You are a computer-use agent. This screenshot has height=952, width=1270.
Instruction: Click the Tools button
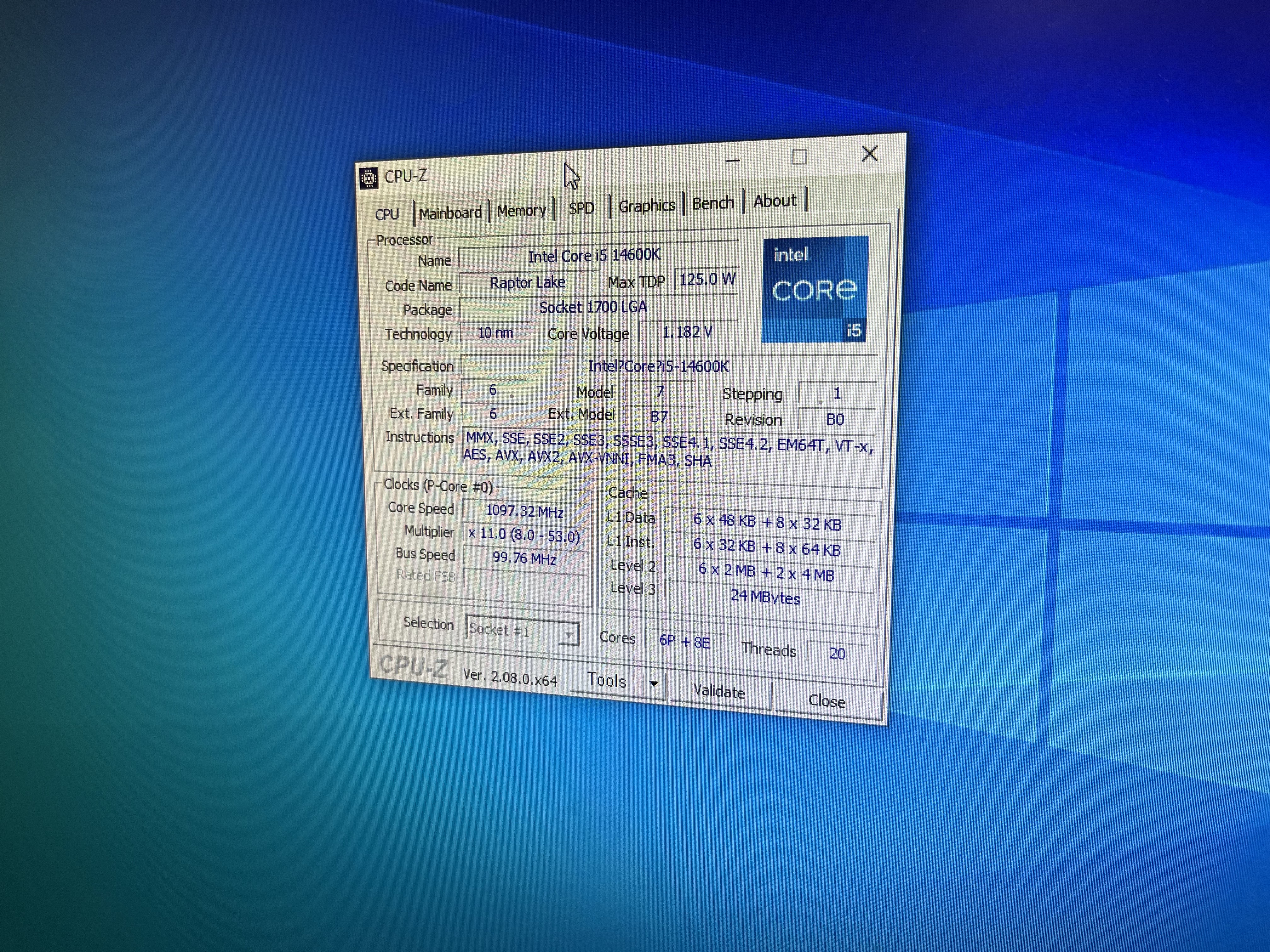(606, 681)
